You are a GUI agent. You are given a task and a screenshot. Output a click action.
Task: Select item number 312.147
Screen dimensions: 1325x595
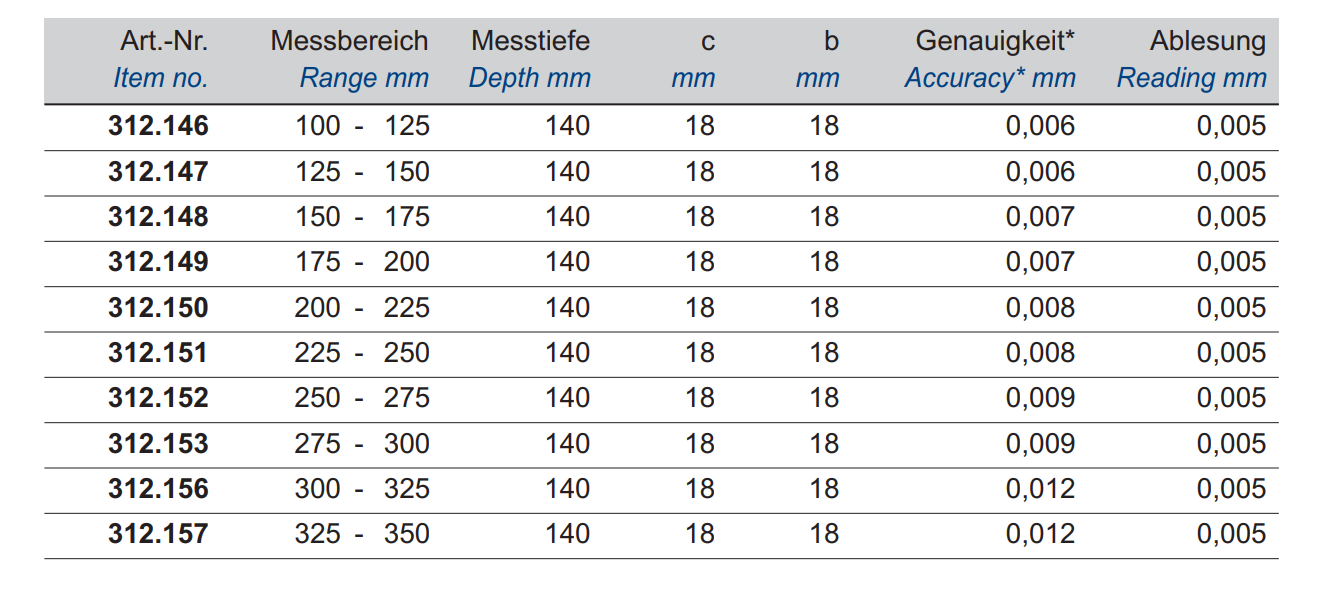[x=158, y=172]
